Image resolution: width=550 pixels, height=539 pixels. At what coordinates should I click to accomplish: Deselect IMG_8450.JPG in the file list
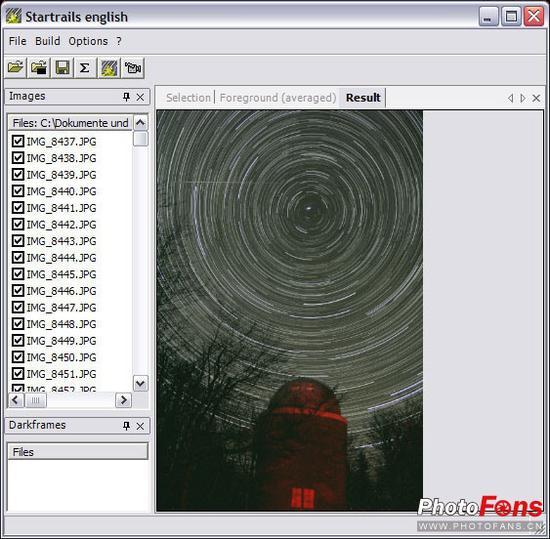pyautogui.click(x=18, y=357)
